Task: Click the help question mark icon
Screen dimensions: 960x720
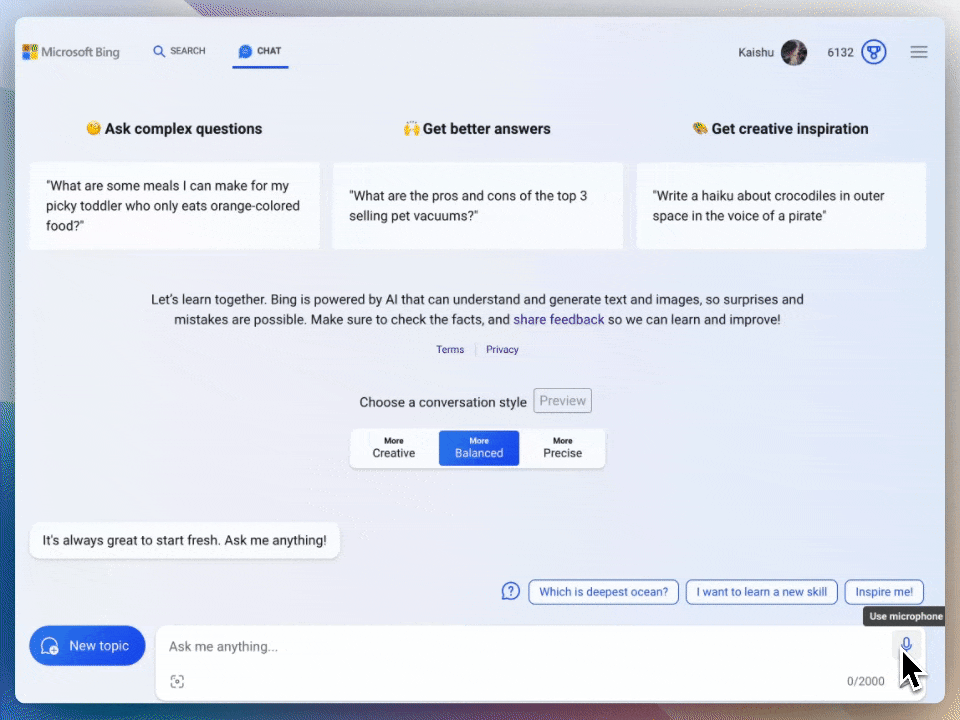Action: [511, 591]
